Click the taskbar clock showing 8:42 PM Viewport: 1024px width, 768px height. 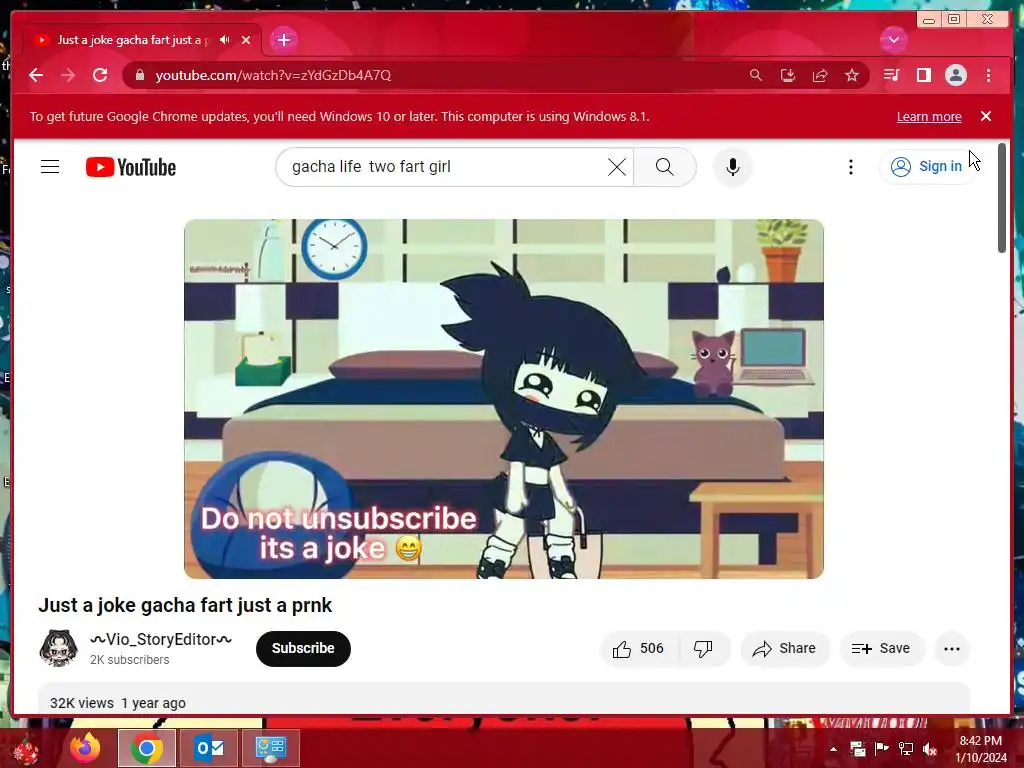coord(981,748)
